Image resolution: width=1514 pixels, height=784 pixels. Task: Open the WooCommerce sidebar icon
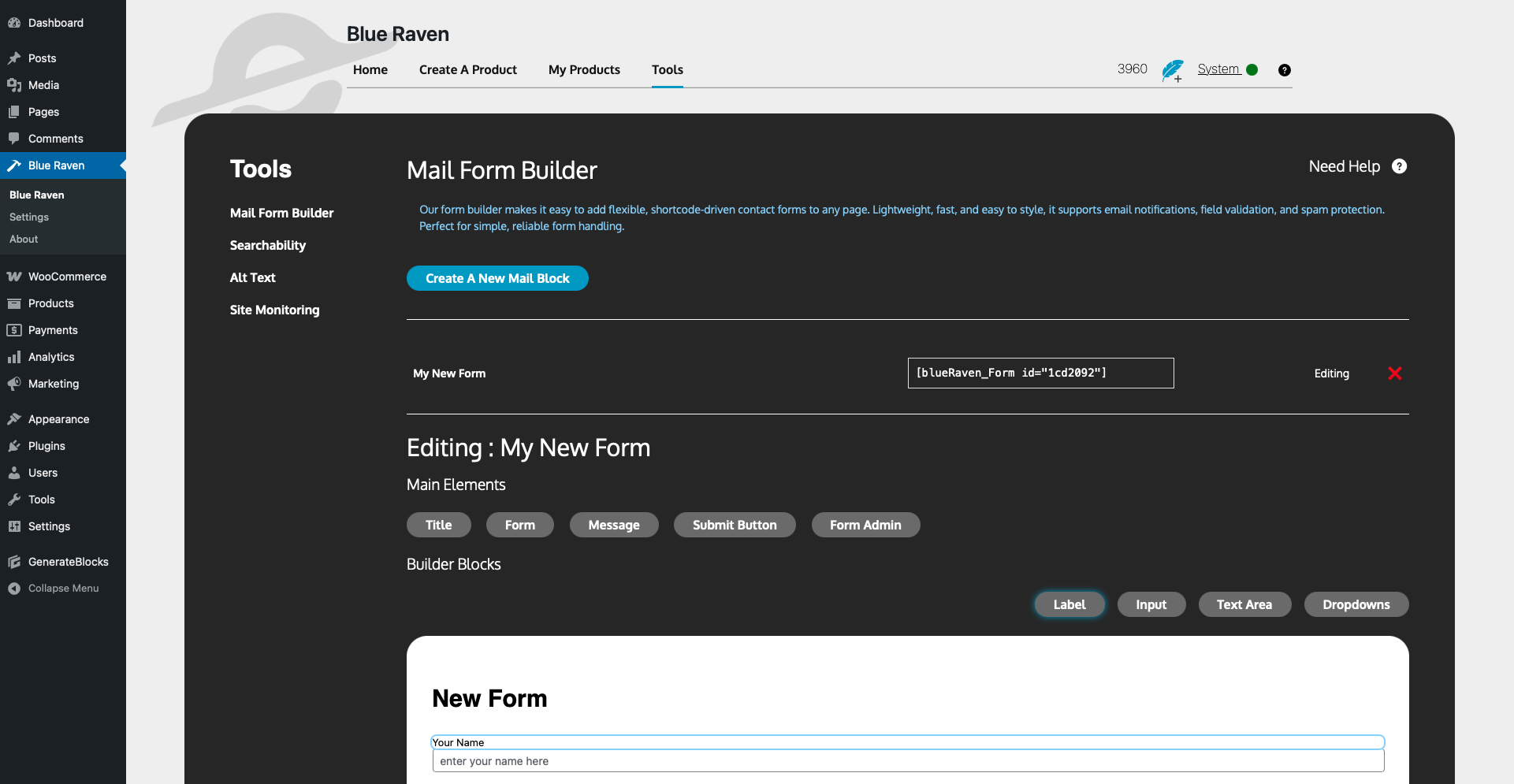(x=14, y=277)
